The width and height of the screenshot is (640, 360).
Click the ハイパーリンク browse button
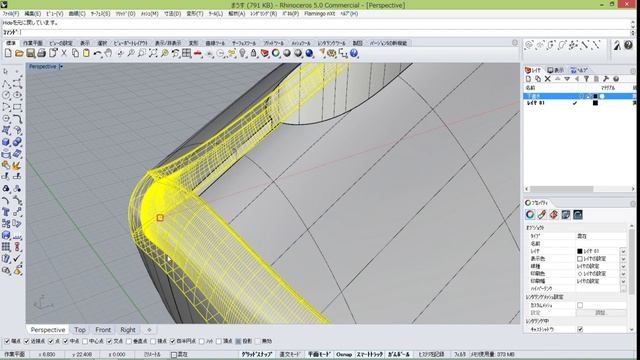pyautogui.click(x=623, y=289)
